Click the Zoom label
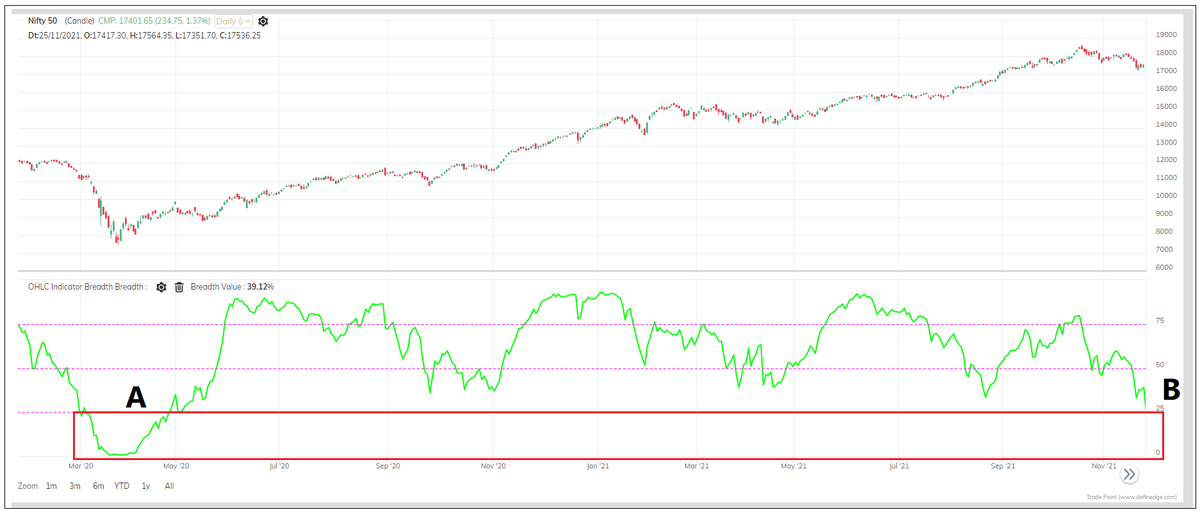This screenshot has height=519, width=1200. [27, 486]
